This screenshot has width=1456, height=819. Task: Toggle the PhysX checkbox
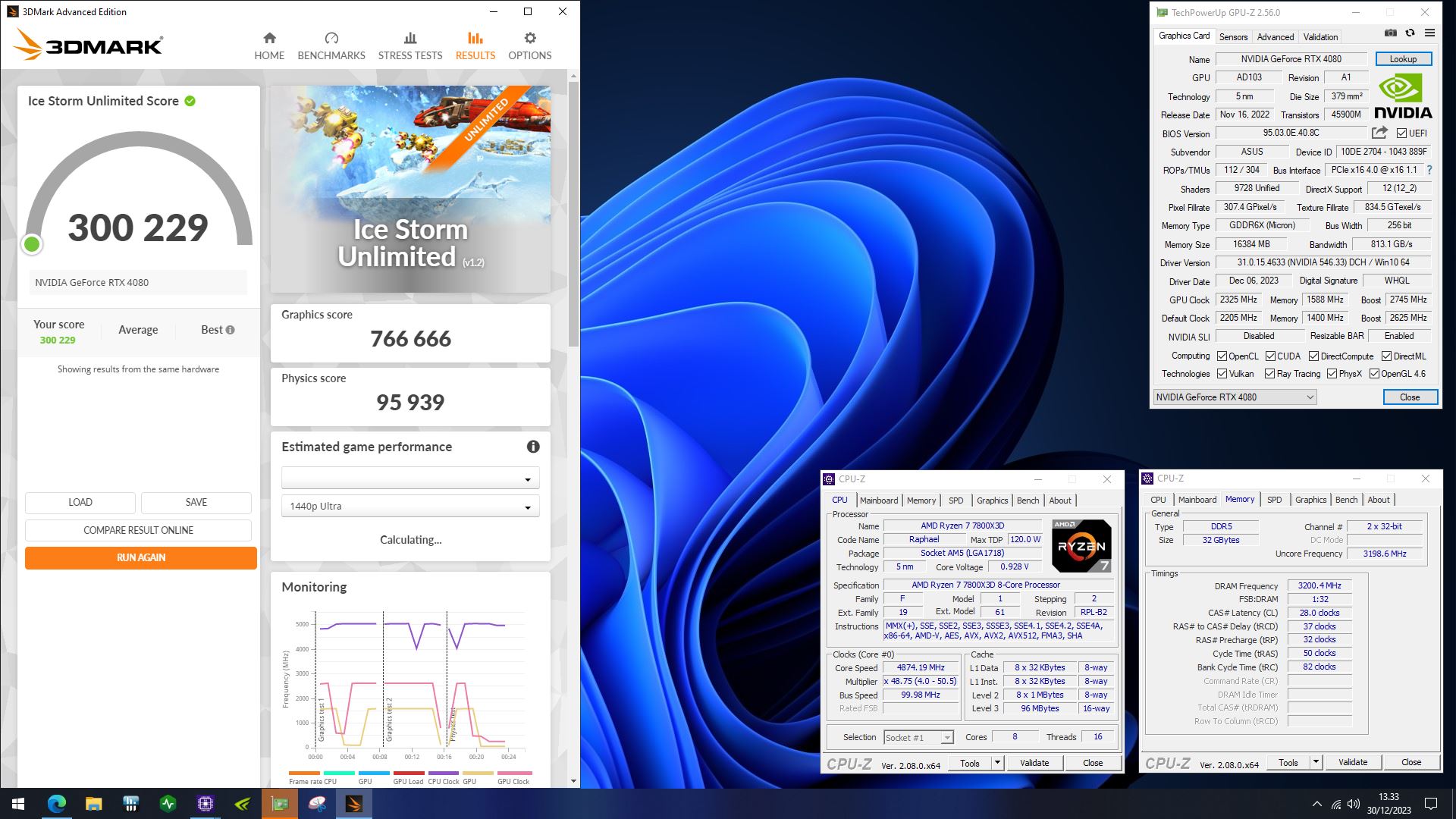pos(1332,374)
